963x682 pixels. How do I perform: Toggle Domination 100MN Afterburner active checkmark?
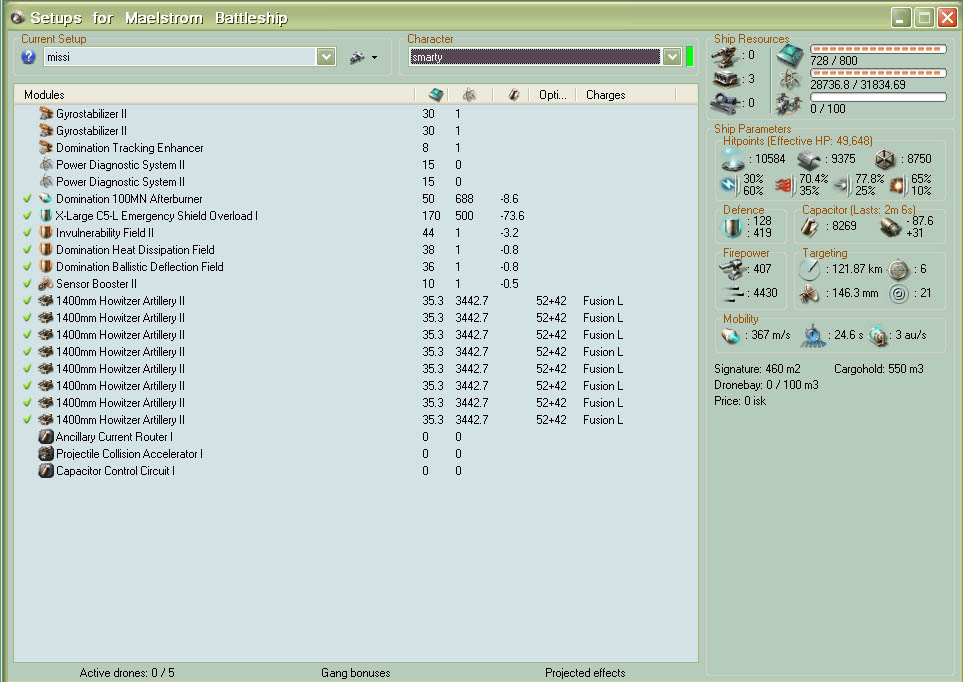coord(27,199)
